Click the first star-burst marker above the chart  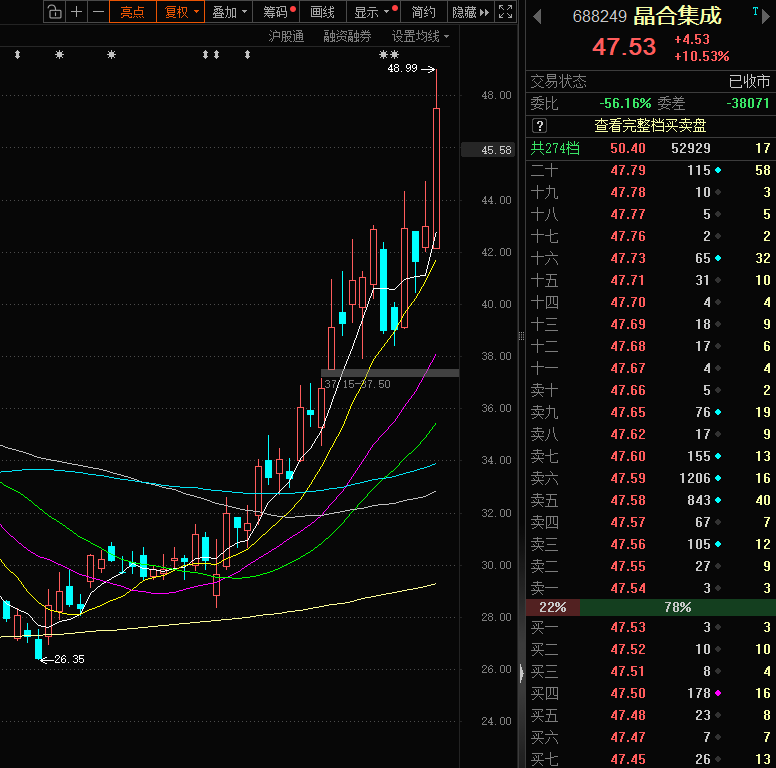(x=59, y=54)
